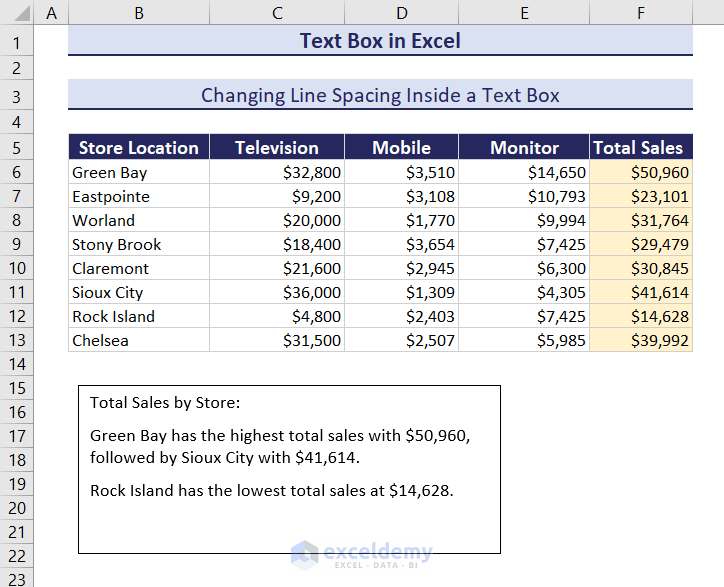Click the 'Total Sales by Store:' text line
The image size is (724, 587).
tap(165, 403)
